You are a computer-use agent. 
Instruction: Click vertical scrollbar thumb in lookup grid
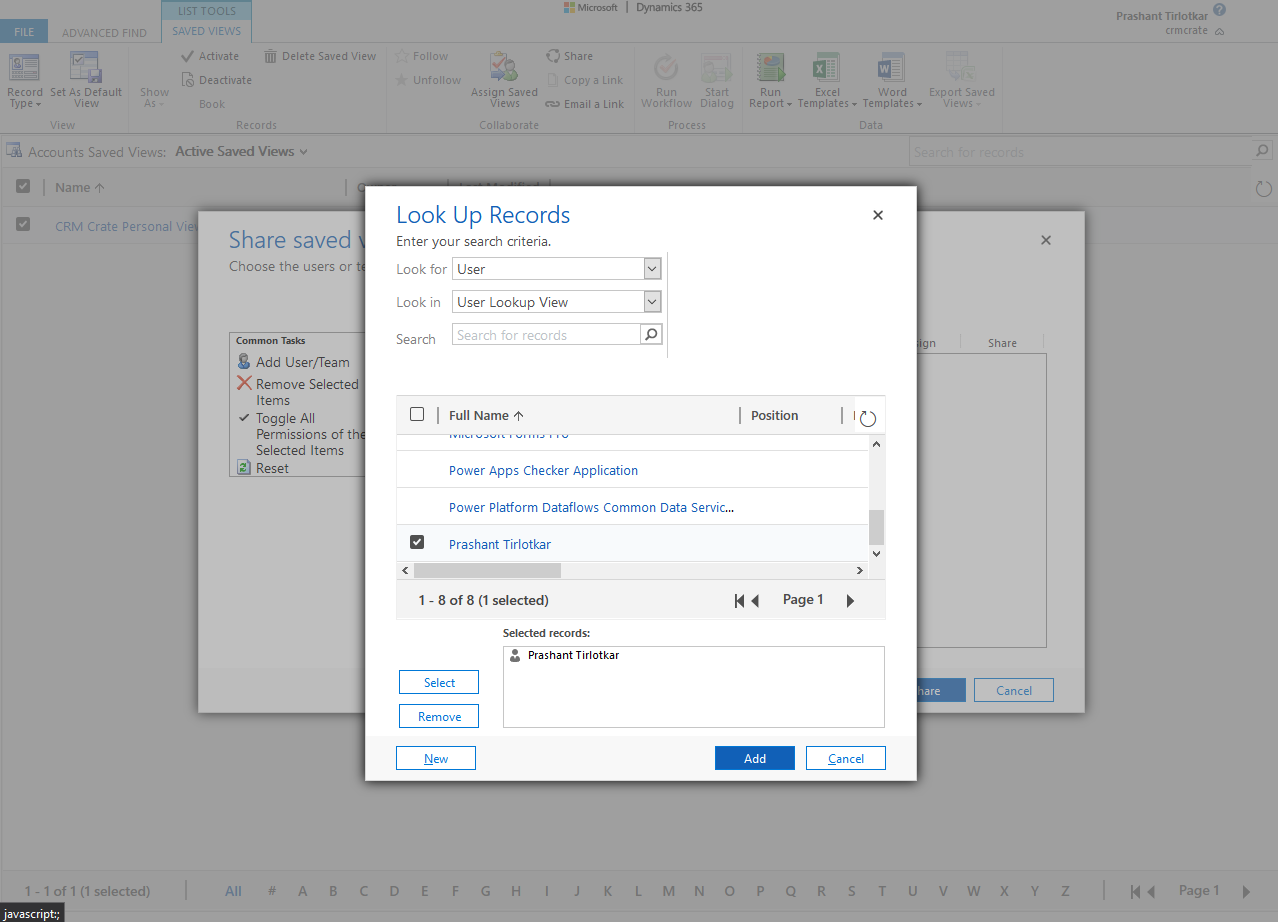point(876,527)
